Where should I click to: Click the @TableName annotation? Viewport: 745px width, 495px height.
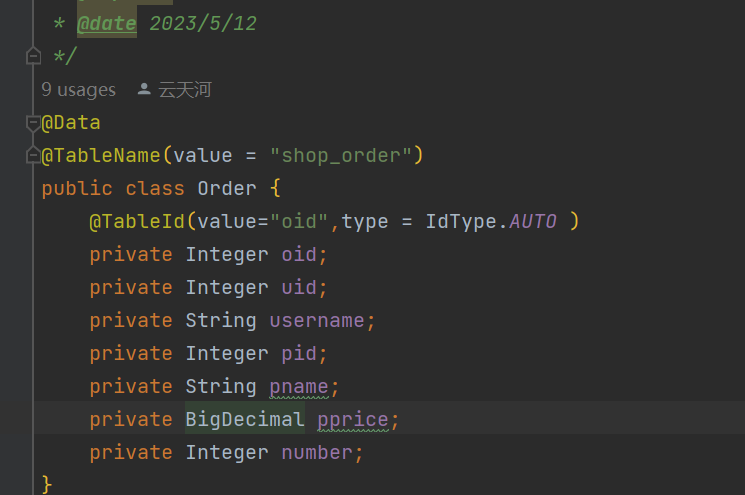point(101,156)
